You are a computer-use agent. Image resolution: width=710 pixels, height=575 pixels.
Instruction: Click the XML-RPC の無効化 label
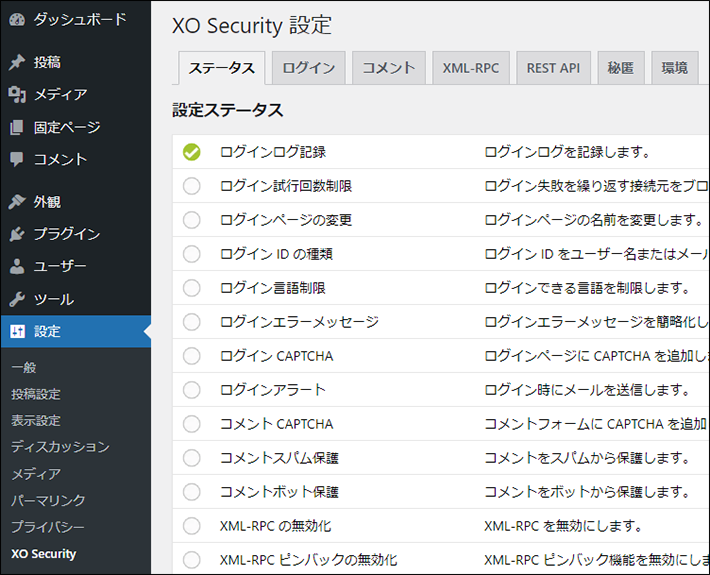coord(276,526)
